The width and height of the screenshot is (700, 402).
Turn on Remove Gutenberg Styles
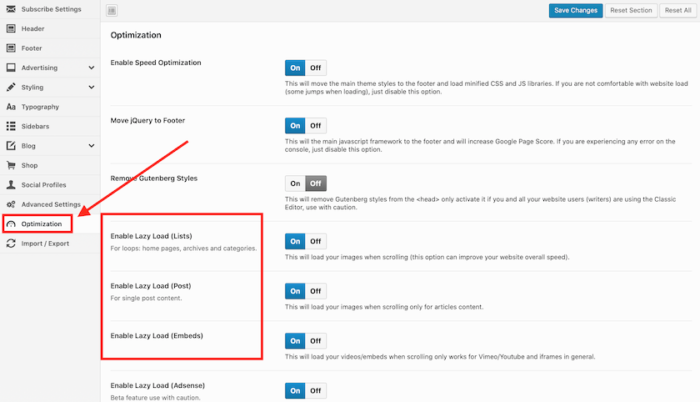point(295,183)
